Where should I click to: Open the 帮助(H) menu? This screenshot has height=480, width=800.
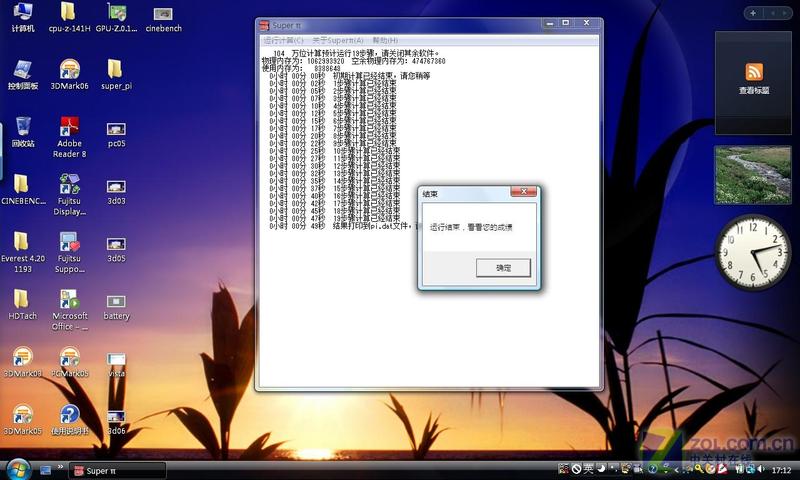(385, 40)
